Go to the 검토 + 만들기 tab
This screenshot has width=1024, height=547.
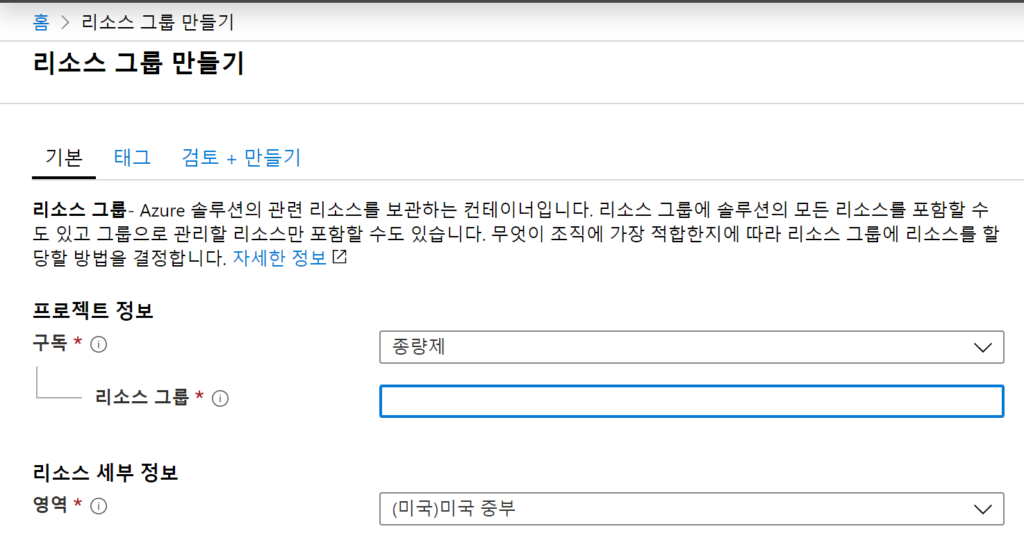241,157
